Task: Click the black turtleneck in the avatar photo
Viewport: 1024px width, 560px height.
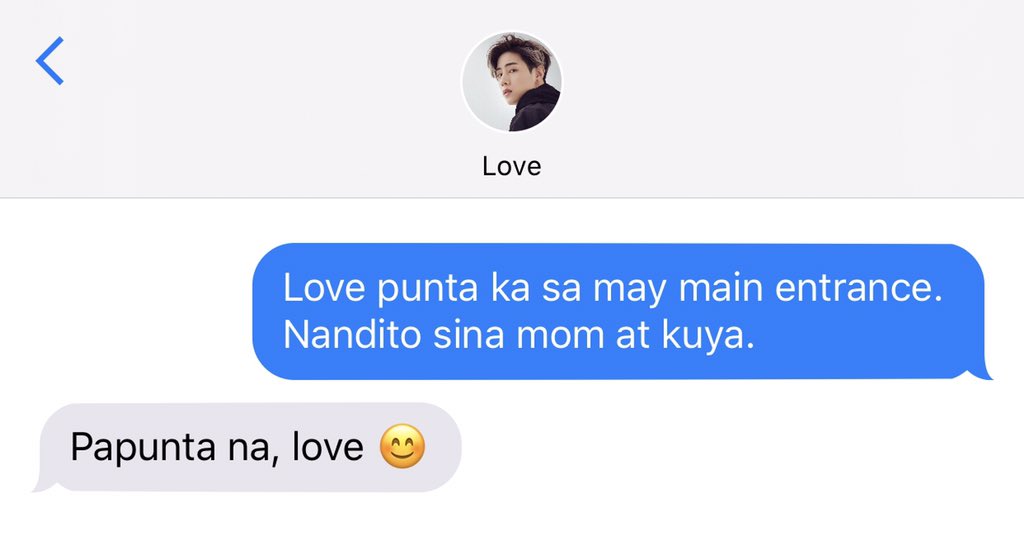Action: pyautogui.click(x=534, y=108)
